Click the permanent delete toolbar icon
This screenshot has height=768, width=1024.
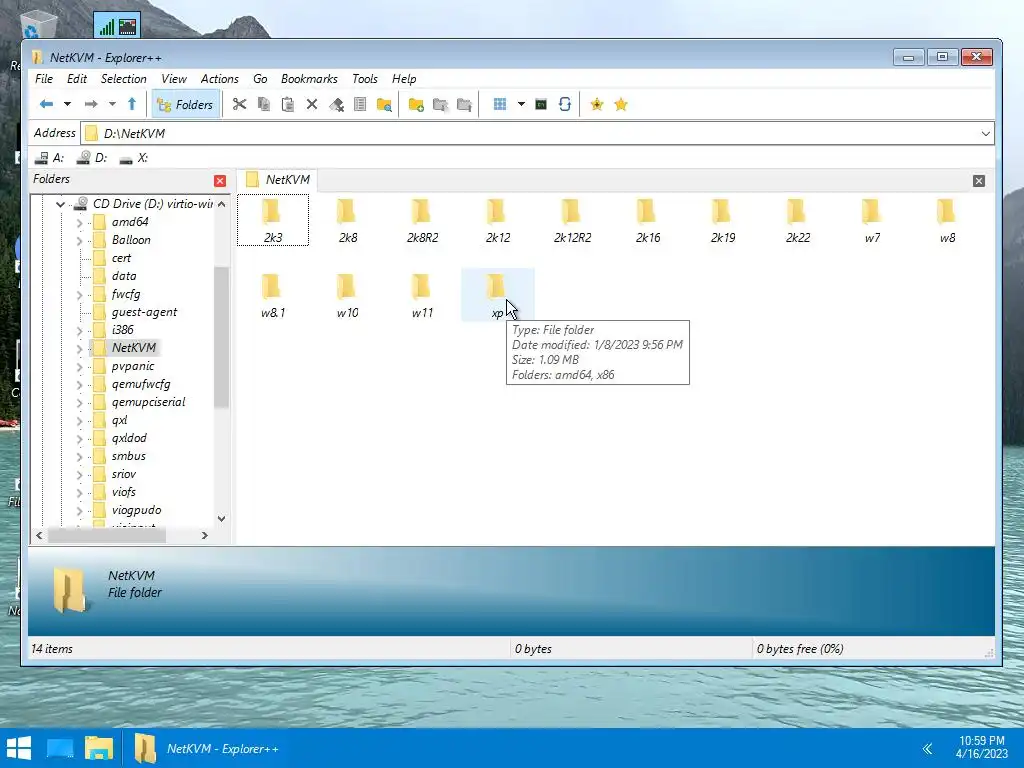click(336, 104)
